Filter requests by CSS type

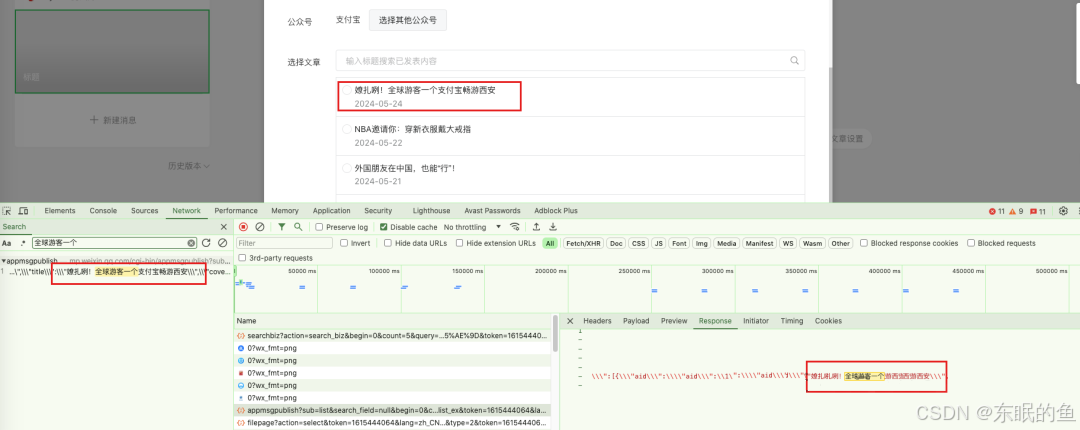[638, 243]
